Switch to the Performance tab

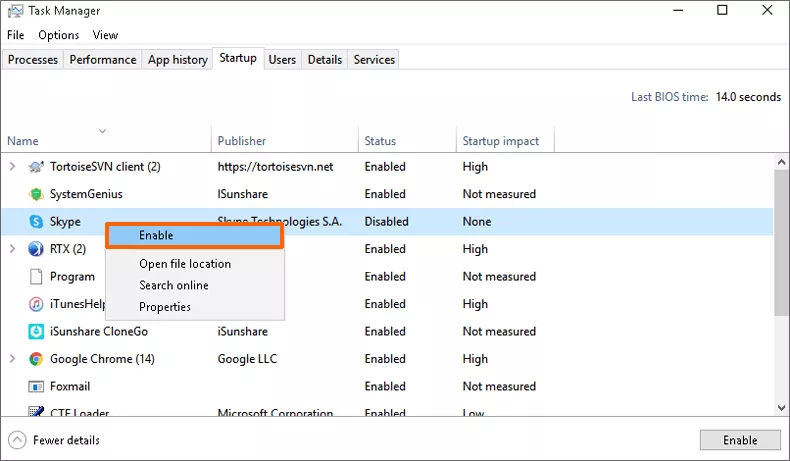(103, 59)
